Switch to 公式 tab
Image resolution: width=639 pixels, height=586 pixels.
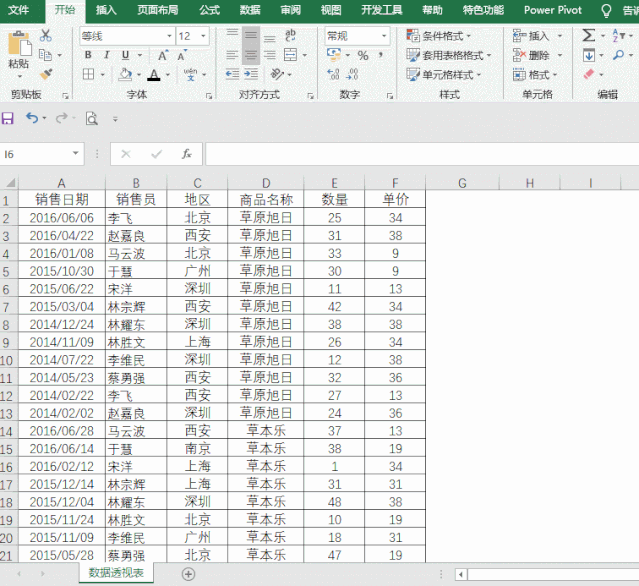click(x=209, y=10)
